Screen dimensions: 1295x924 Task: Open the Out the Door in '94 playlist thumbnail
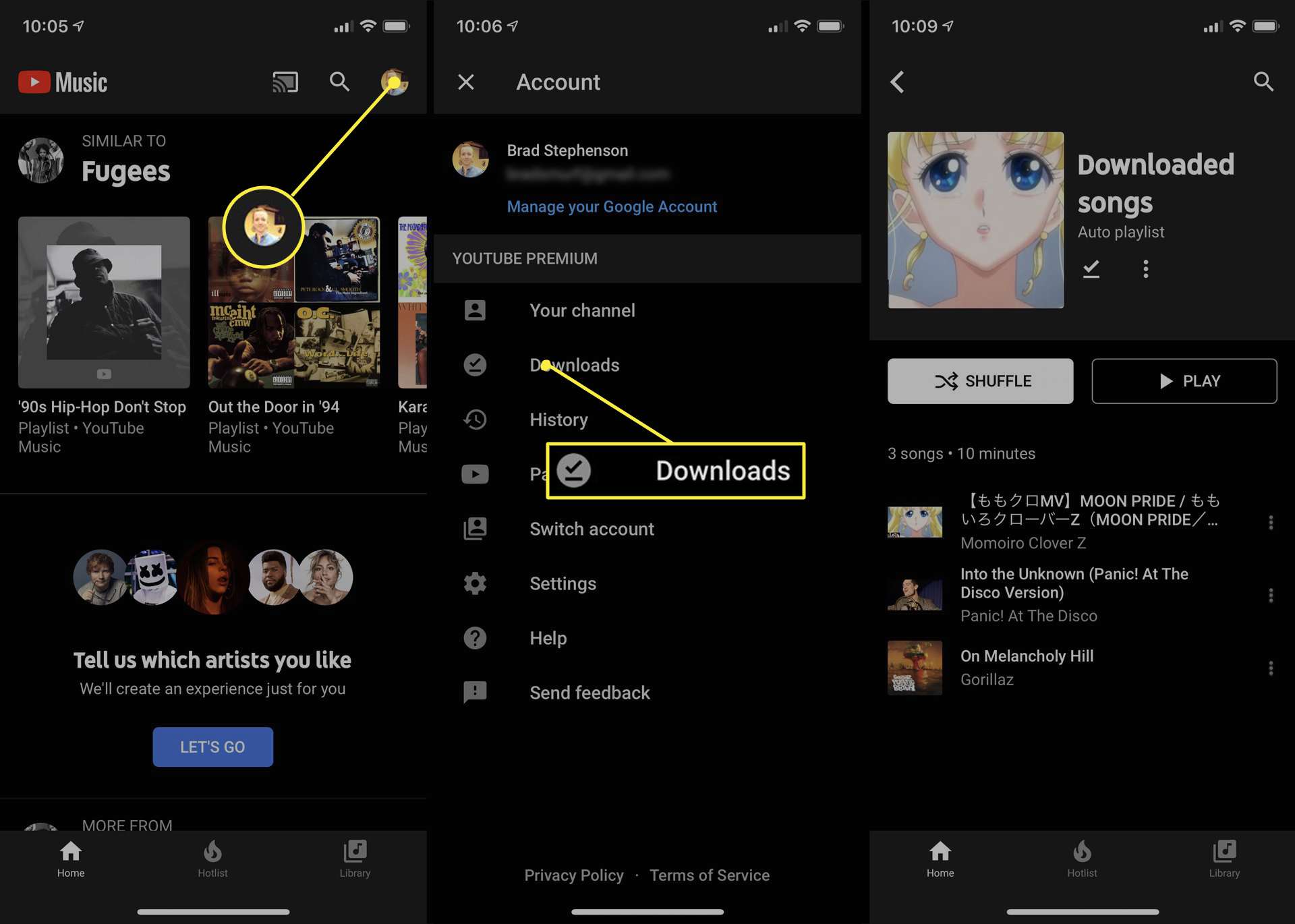click(x=294, y=302)
